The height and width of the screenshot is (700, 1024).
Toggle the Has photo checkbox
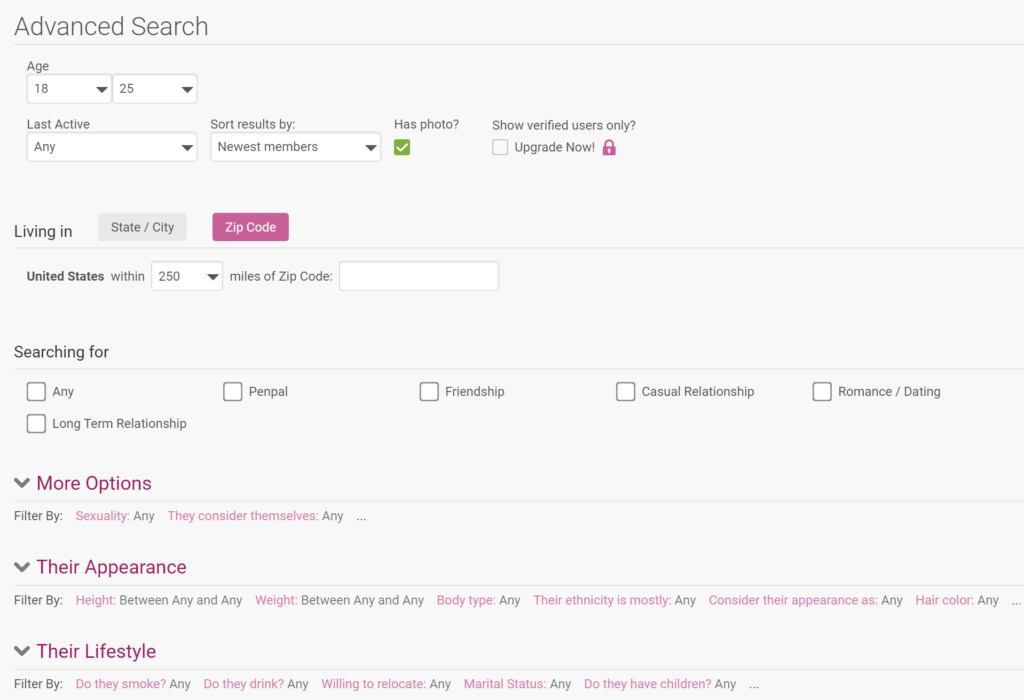coord(402,148)
